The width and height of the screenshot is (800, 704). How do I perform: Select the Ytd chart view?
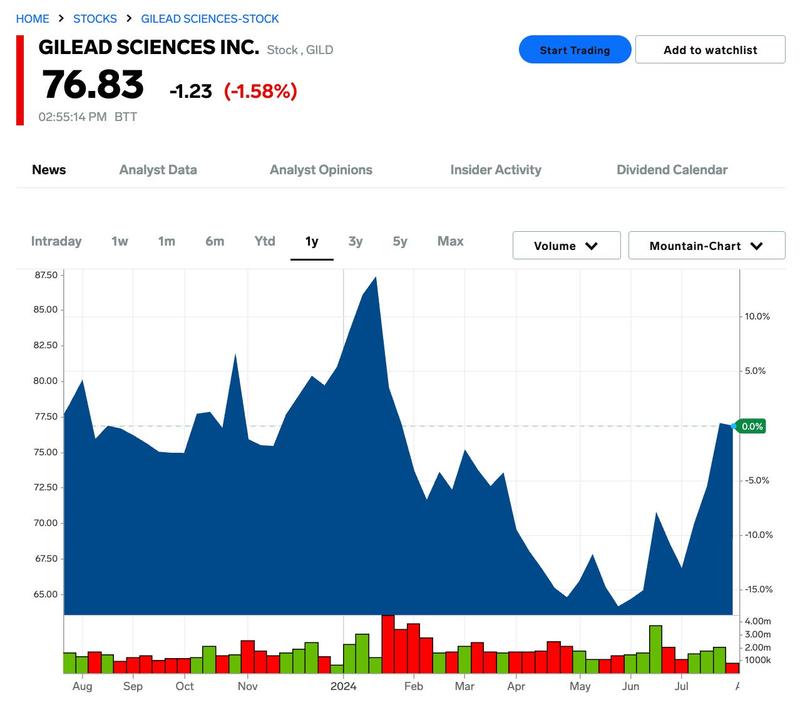point(266,241)
